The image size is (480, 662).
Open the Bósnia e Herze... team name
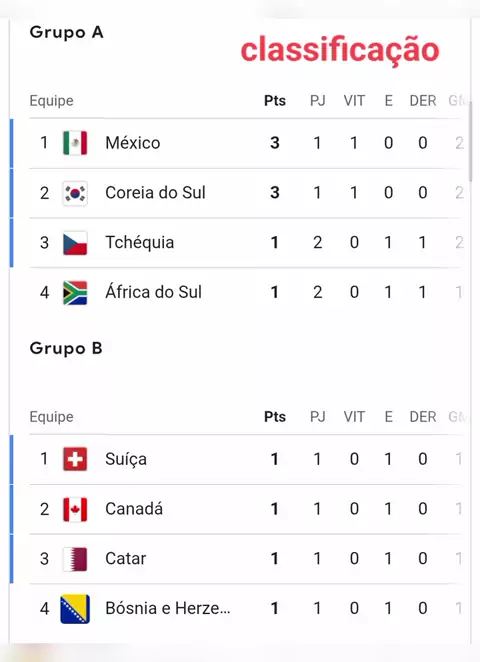pyautogui.click(x=168, y=608)
